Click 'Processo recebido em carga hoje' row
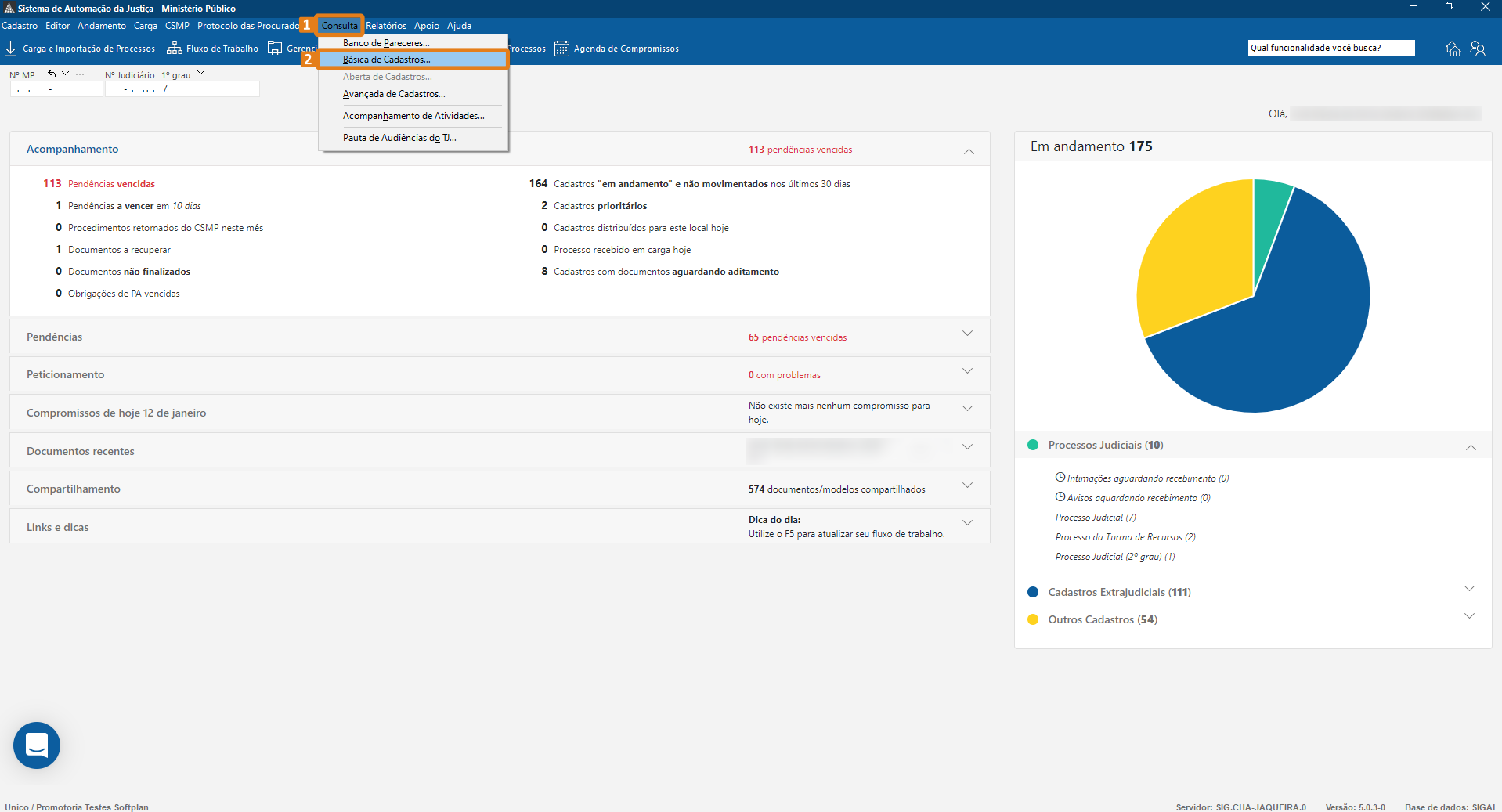Image resolution: width=1502 pixels, height=812 pixels. click(x=616, y=250)
